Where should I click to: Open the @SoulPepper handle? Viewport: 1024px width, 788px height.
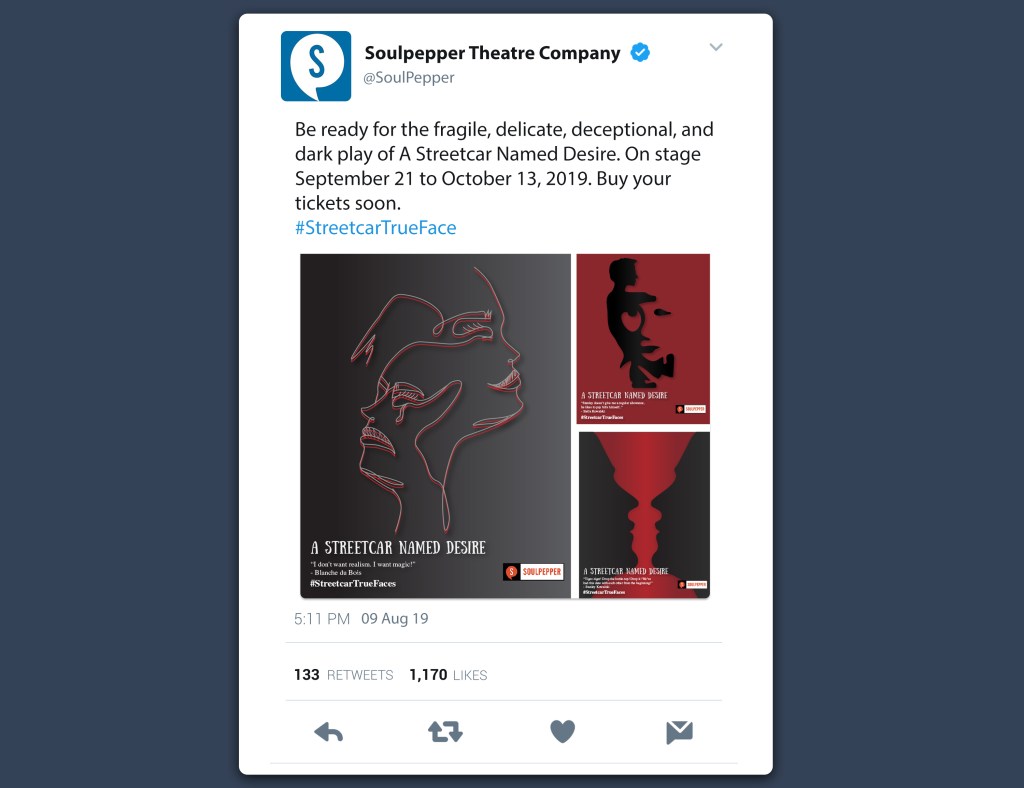click(409, 78)
